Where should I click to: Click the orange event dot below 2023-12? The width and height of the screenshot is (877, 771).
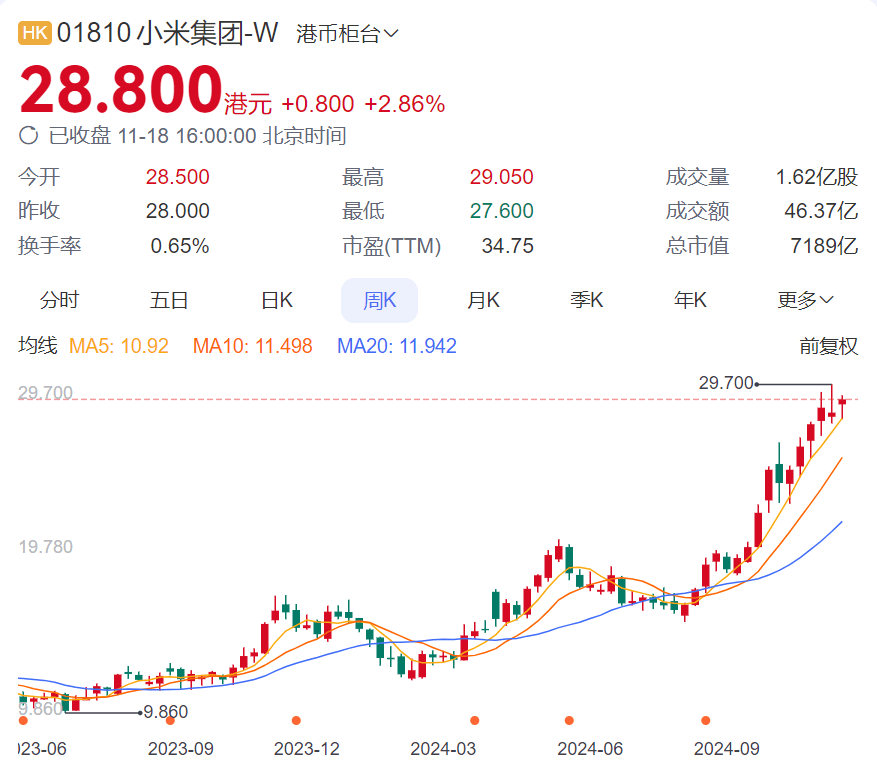coord(296,721)
